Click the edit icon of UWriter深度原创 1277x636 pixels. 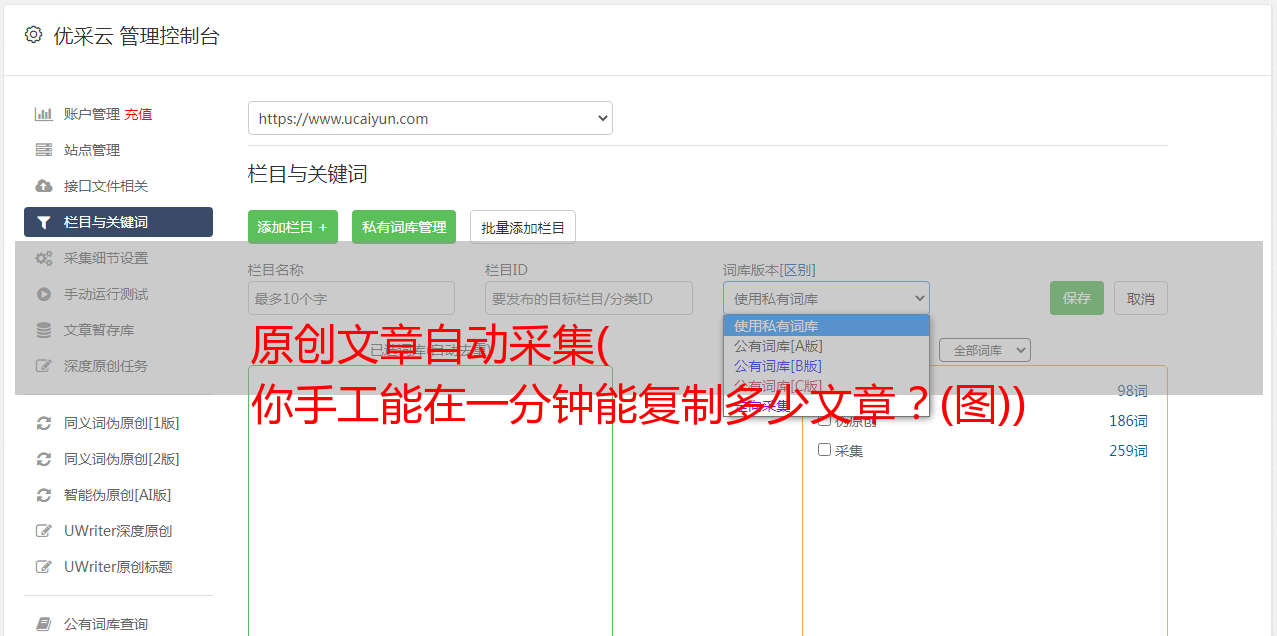(x=43, y=531)
